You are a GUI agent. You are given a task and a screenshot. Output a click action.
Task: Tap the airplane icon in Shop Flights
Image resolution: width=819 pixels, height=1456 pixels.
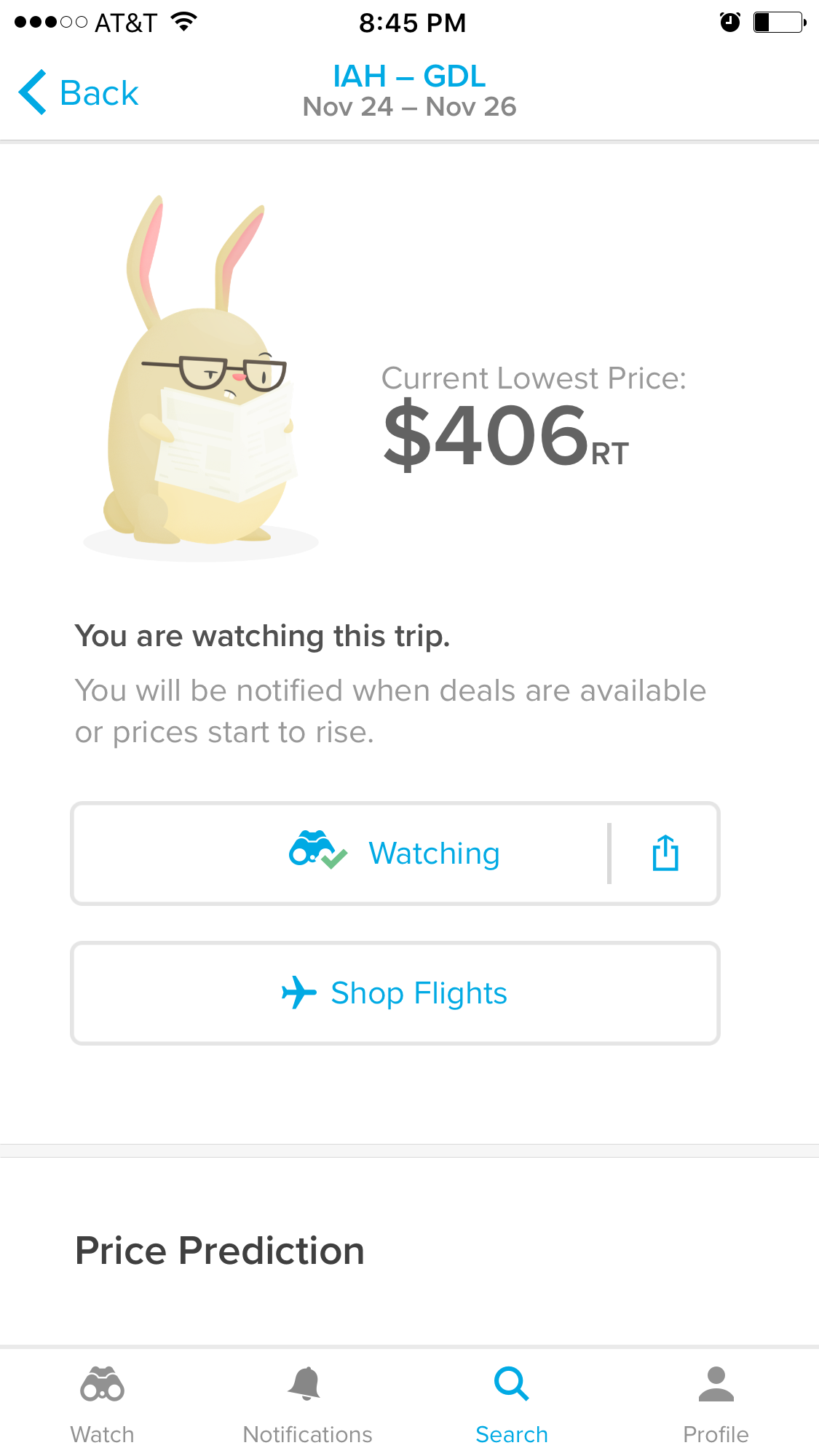coord(298,992)
